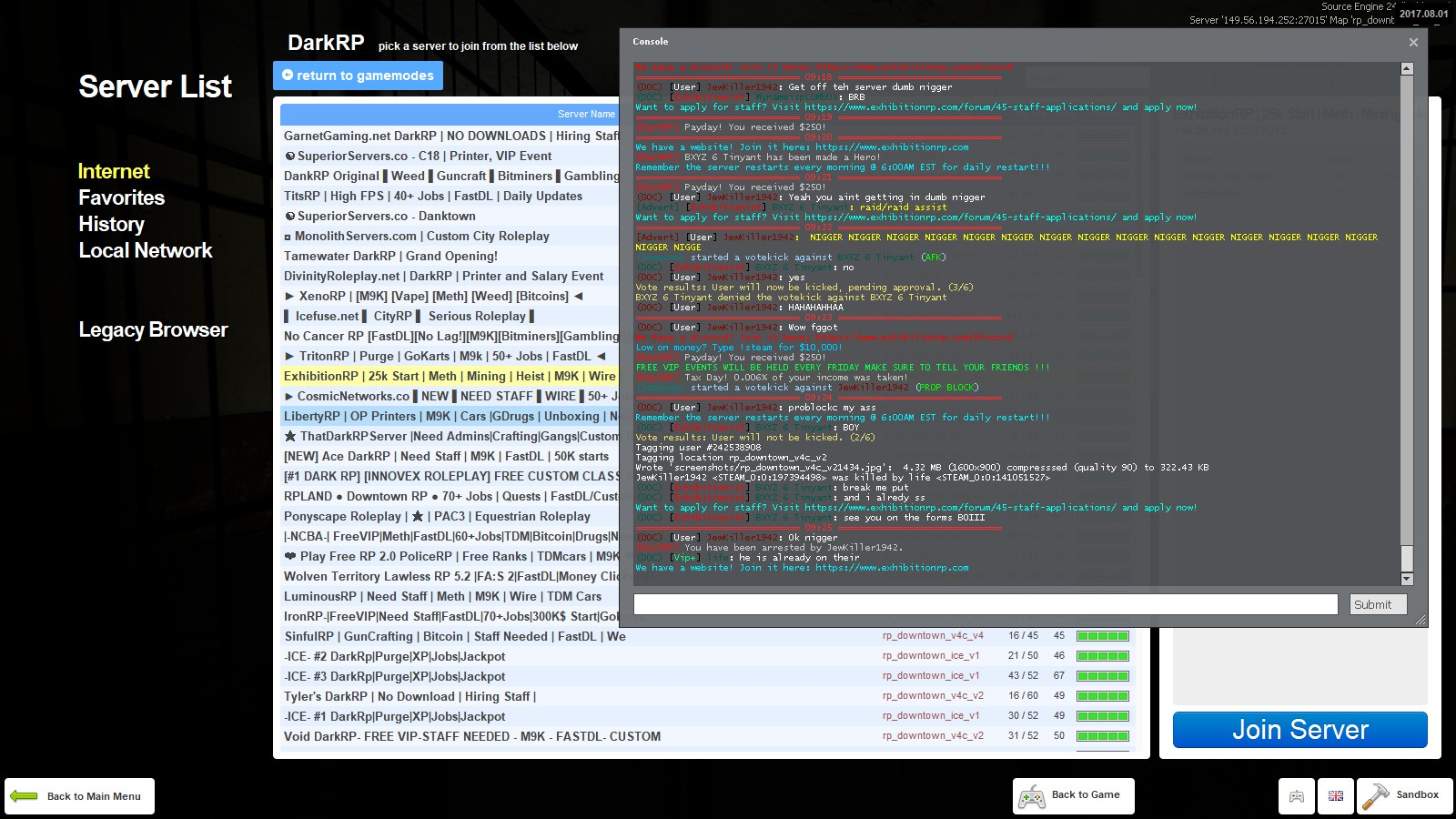This screenshot has width=1456, height=819.
Task: Select the Internet server category
Action: [114, 171]
